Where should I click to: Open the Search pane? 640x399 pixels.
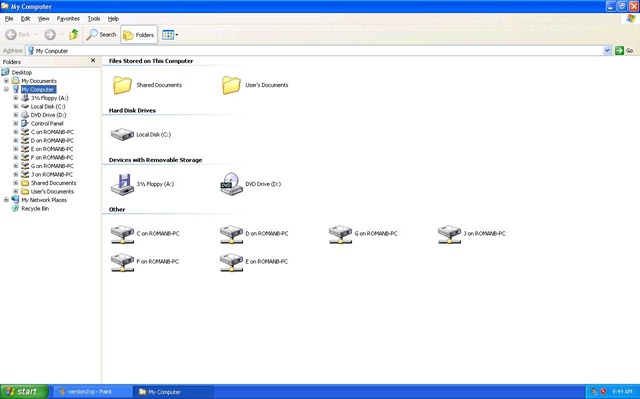click(x=101, y=35)
